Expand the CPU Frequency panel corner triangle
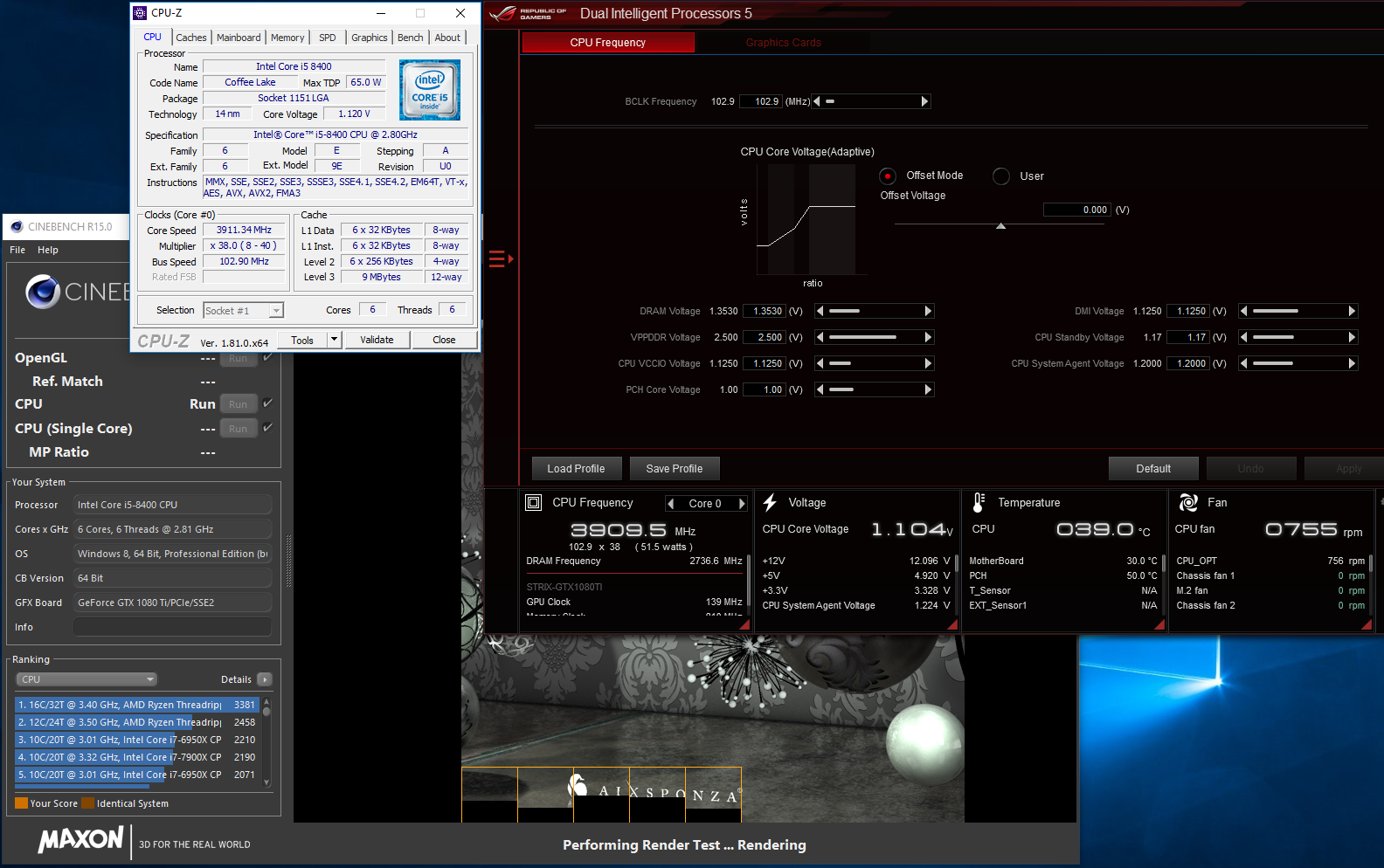The height and width of the screenshot is (868, 1384). coord(744,624)
